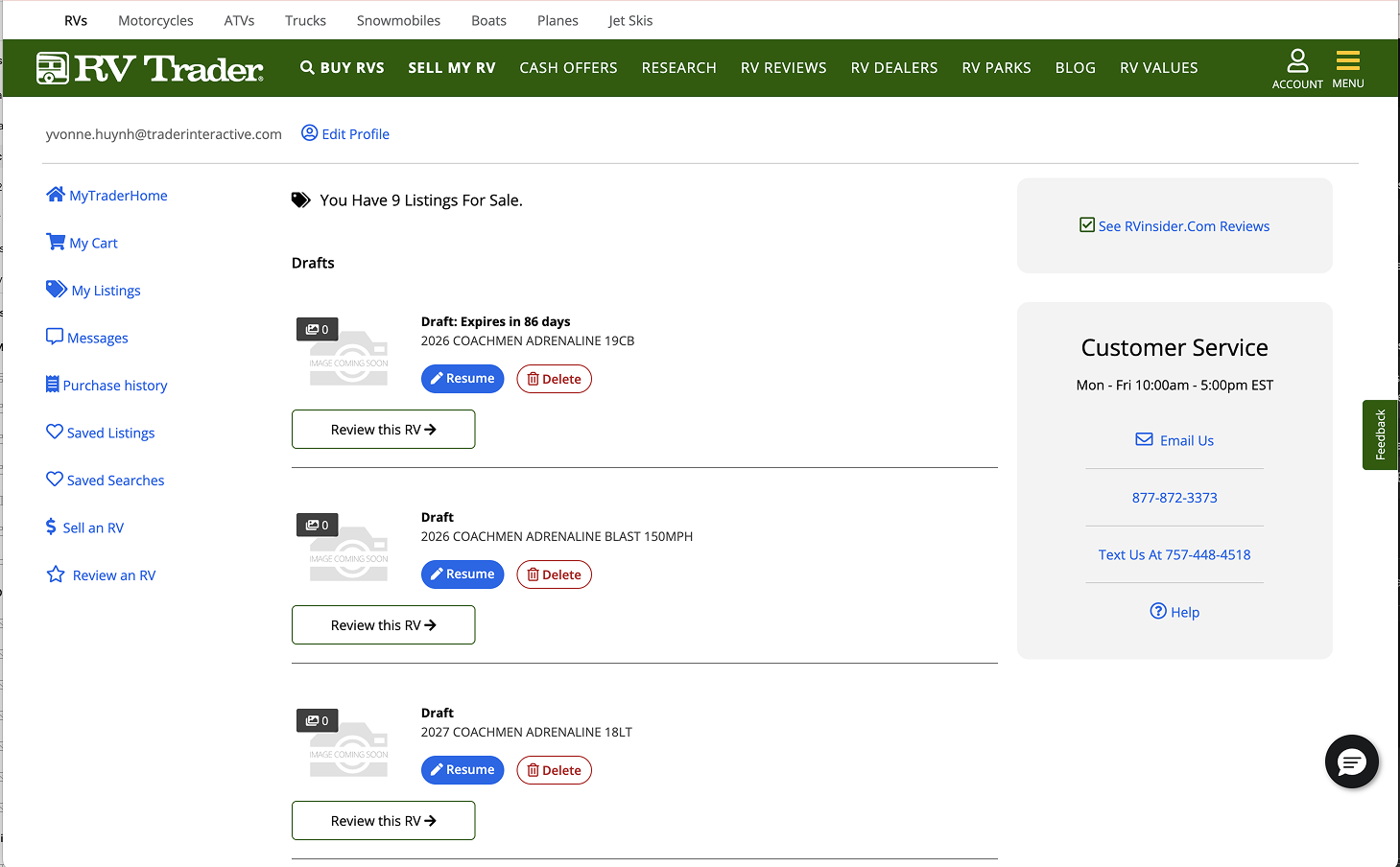Delete the Adrenaline Blast 150MPH draft
The width and height of the screenshot is (1400, 867).
(x=554, y=574)
